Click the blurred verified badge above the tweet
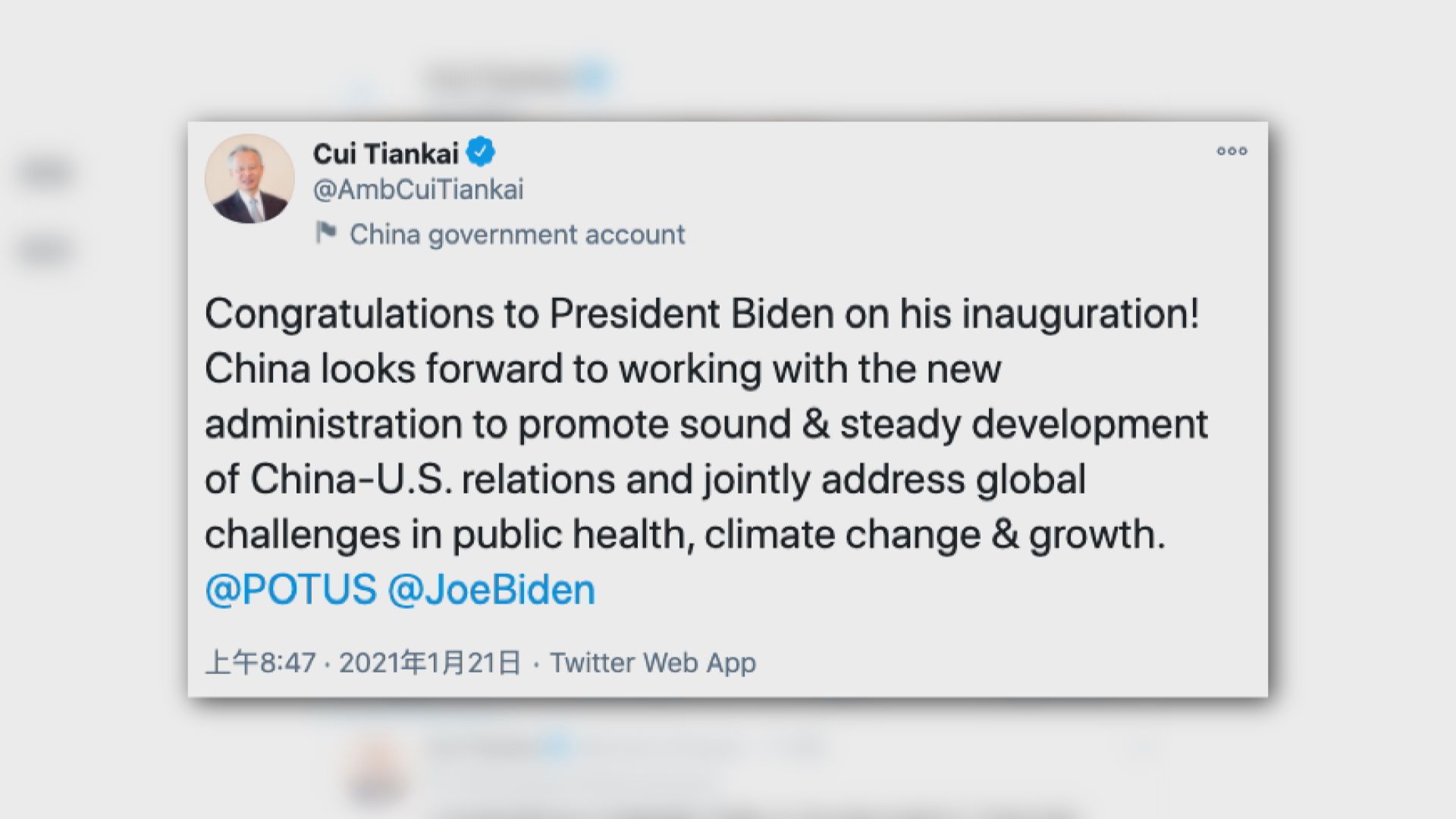 [x=595, y=77]
